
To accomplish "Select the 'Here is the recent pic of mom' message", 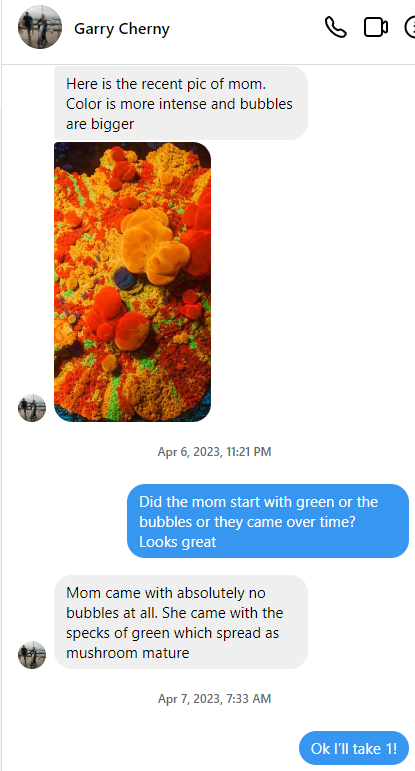I will click(x=181, y=103).
